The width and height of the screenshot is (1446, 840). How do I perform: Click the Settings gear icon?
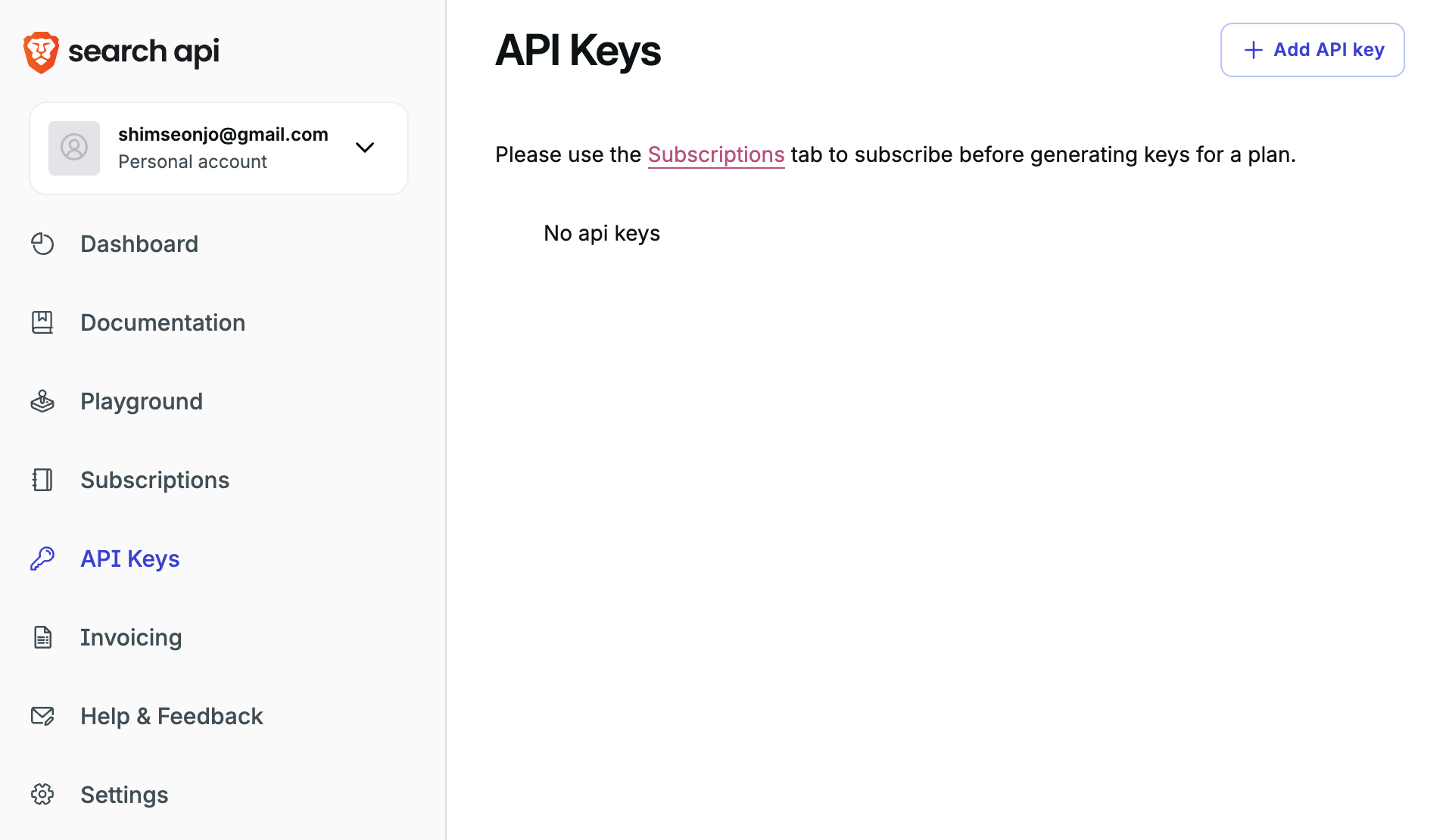point(42,795)
